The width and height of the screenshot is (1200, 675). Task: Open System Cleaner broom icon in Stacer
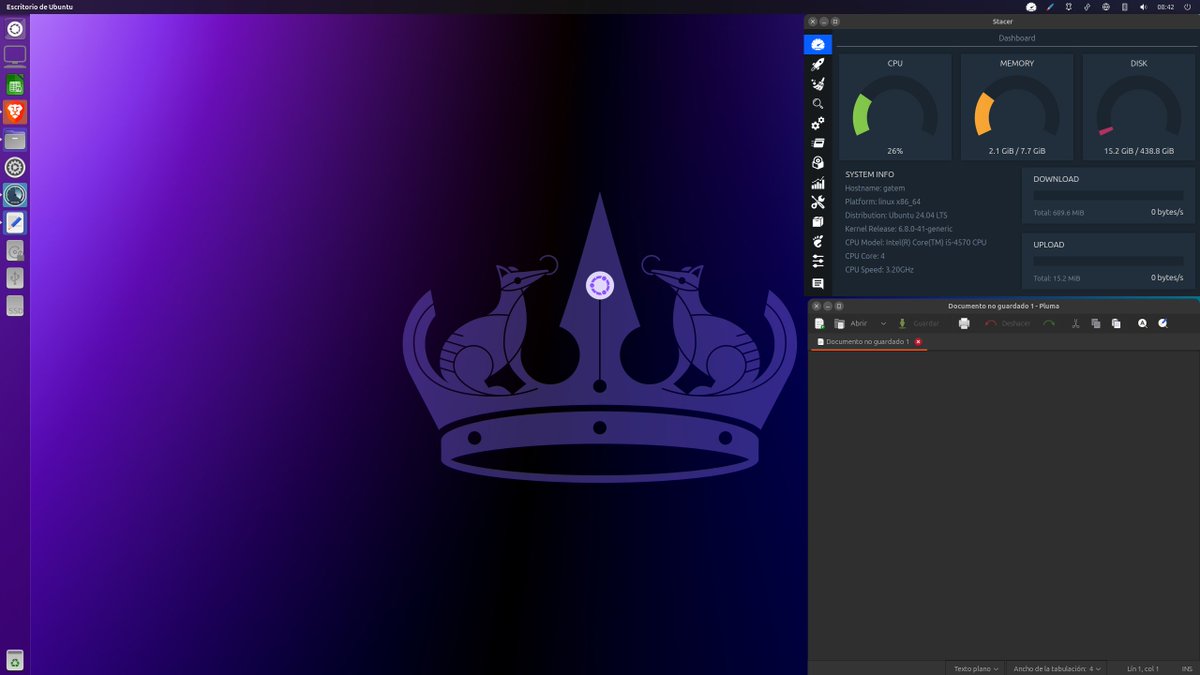(818, 84)
